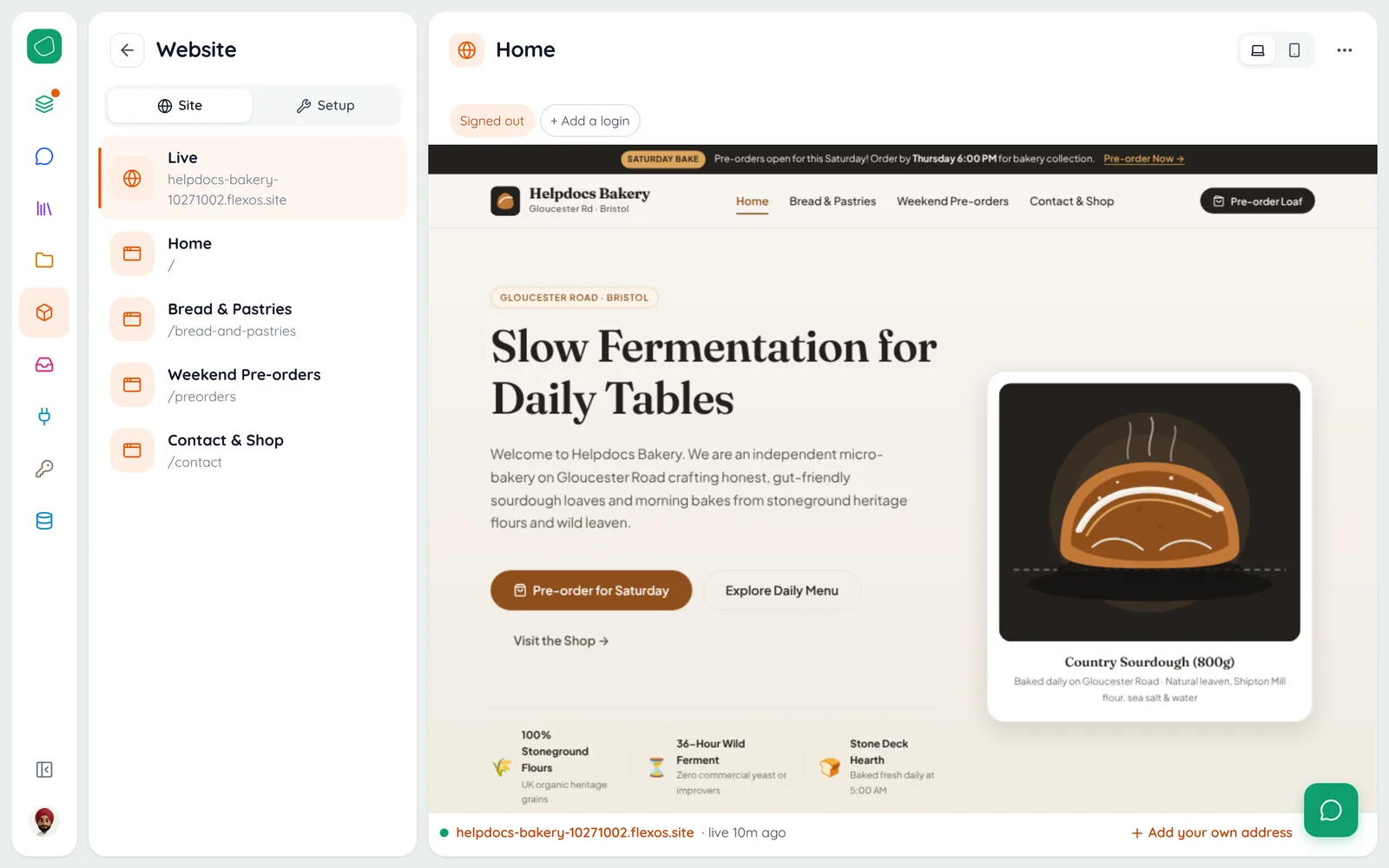Click the Pre-order Loaf header button
Viewport: 1389px width, 868px height.
pyautogui.click(x=1257, y=201)
